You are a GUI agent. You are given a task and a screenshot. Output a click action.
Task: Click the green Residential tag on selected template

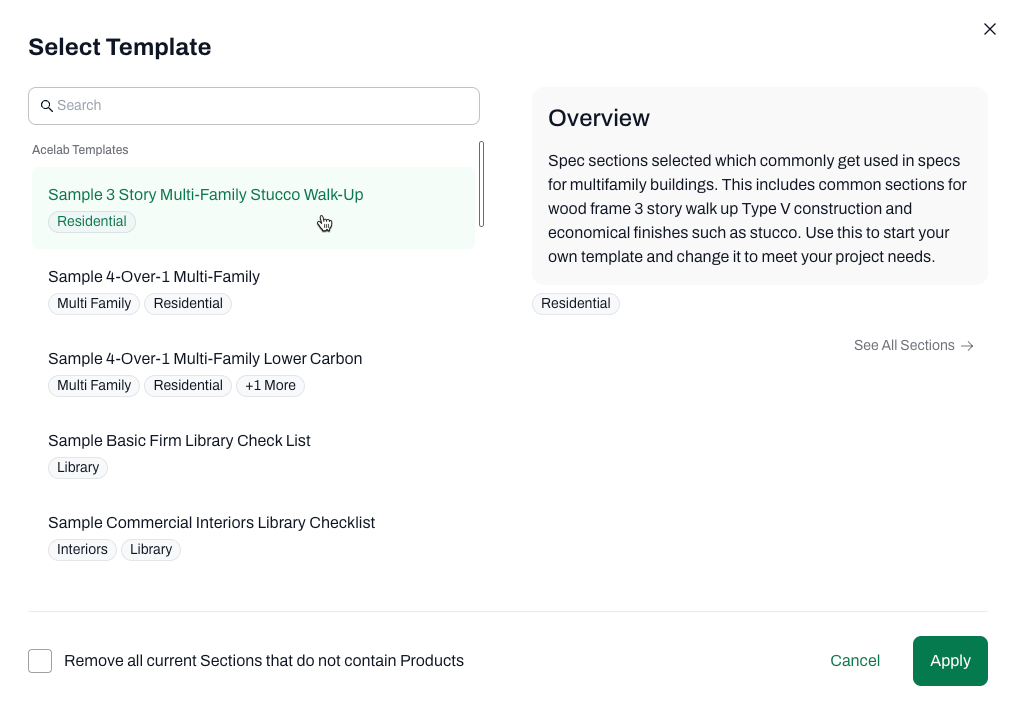coord(92,222)
